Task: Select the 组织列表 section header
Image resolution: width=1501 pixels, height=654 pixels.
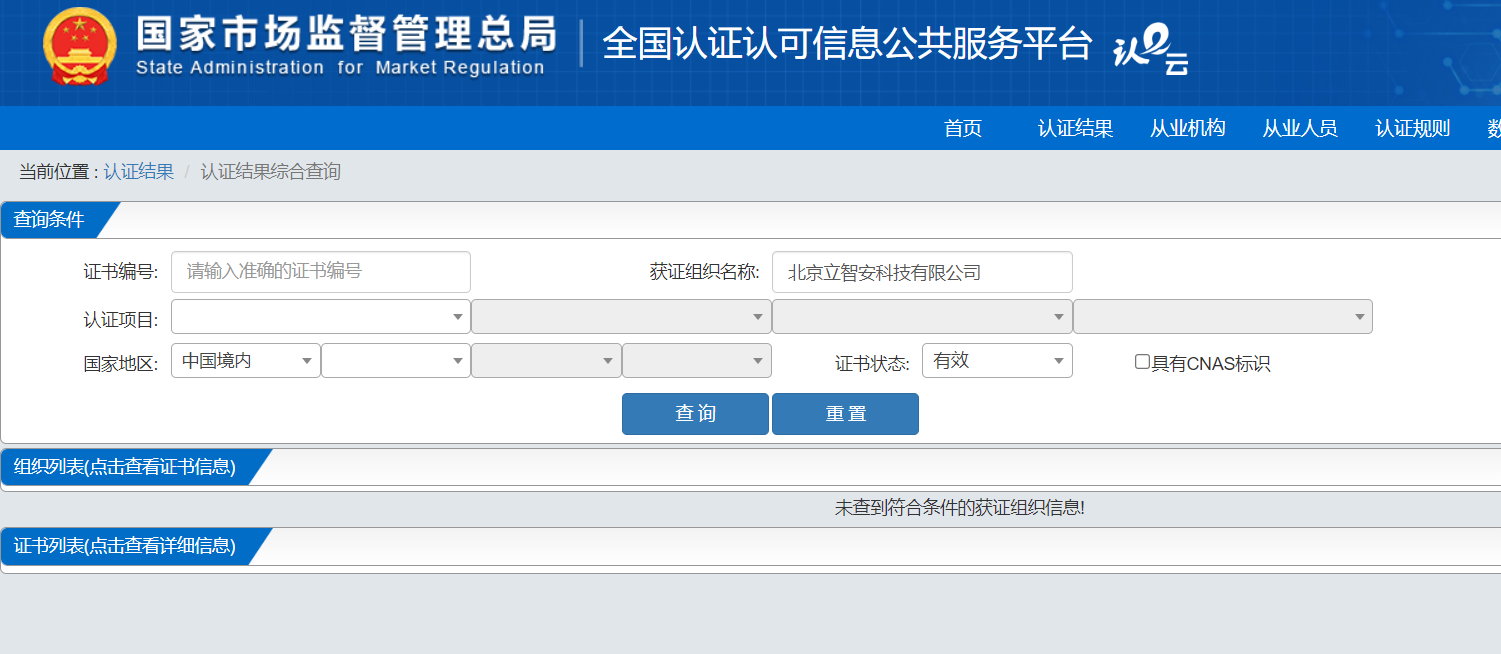Action: click(124, 467)
